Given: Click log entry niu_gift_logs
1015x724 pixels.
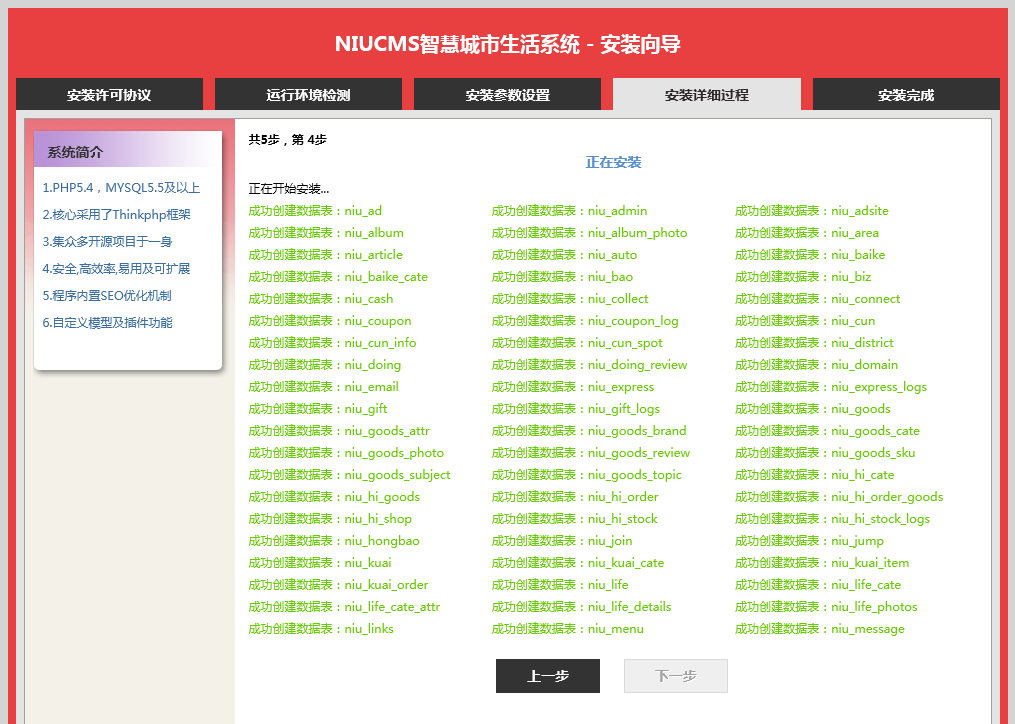Looking at the screenshot, I should (575, 409).
